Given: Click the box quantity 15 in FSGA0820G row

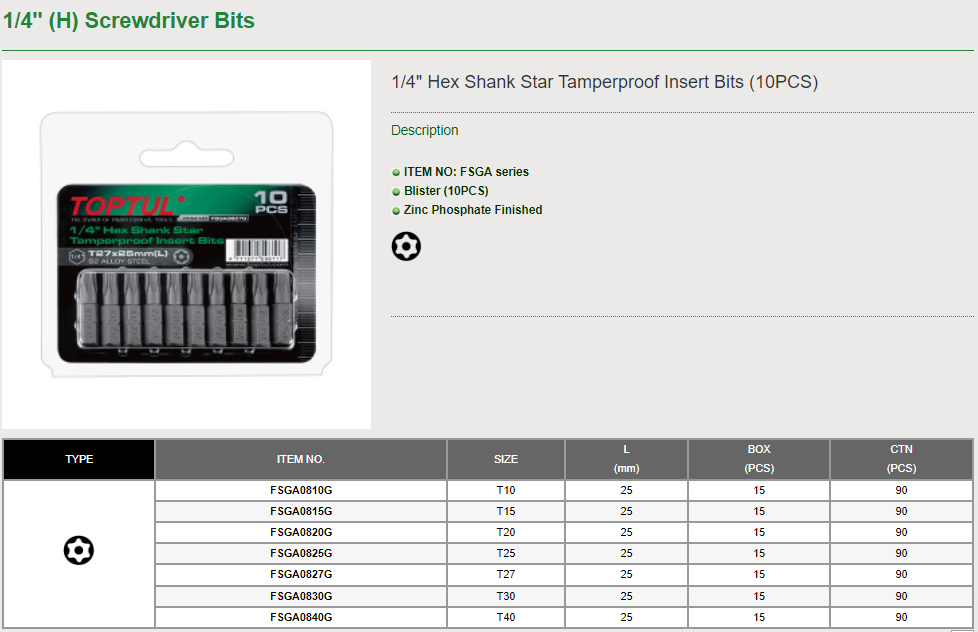Looking at the screenshot, I should [x=759, y=532].
